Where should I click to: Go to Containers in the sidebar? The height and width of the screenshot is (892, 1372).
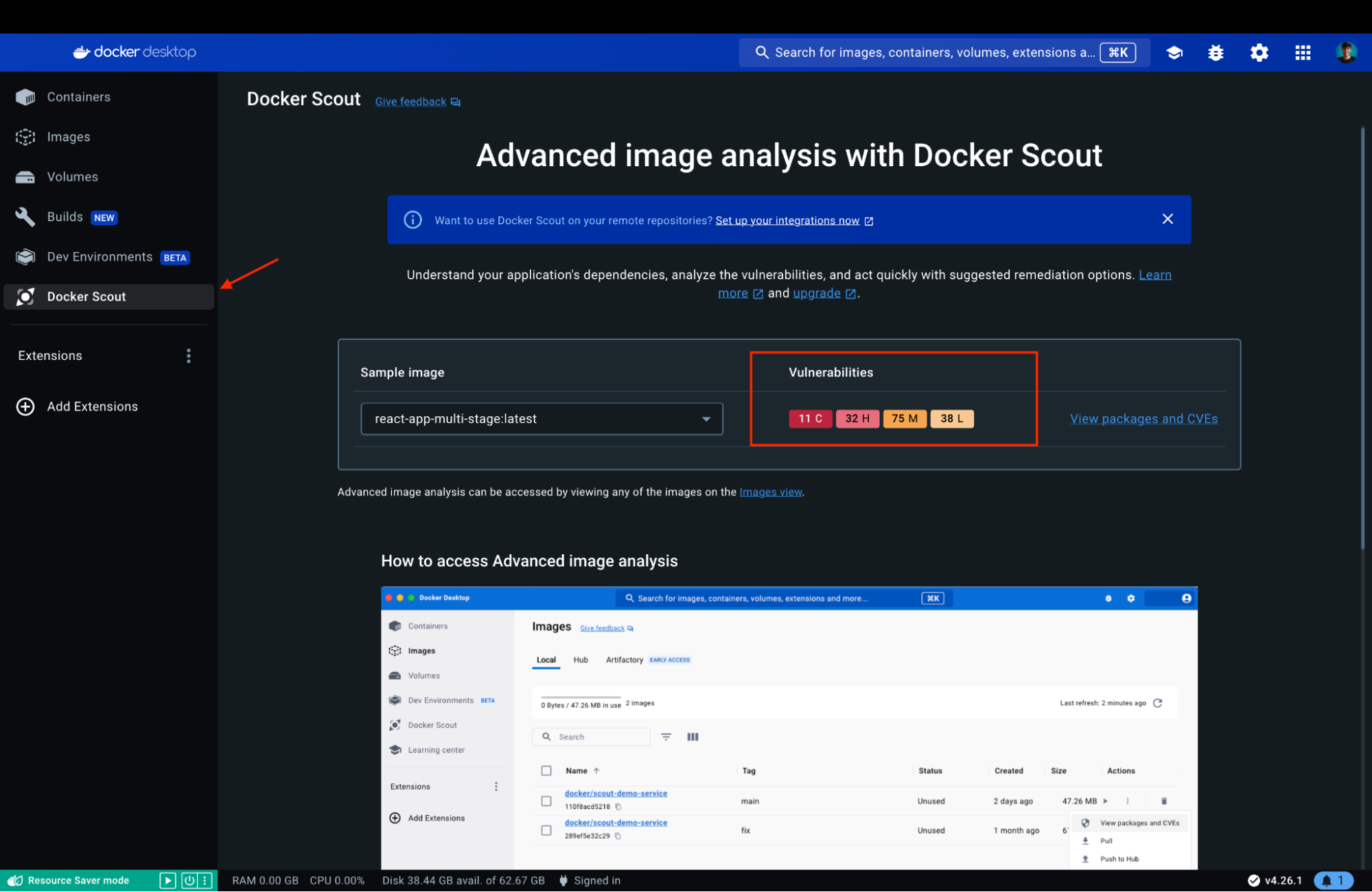tap(78, 98)
